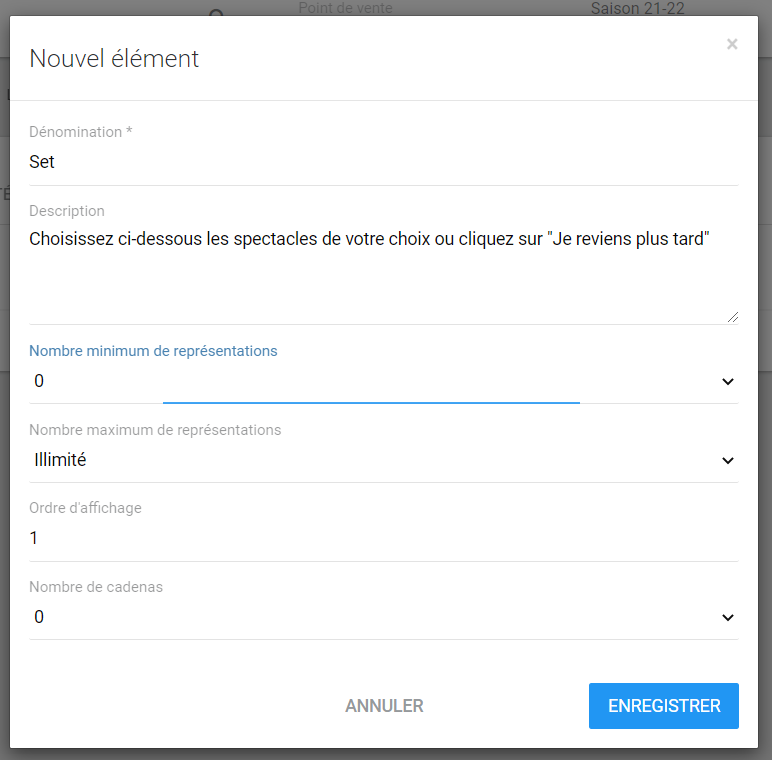Click the "Nombre maximum de représentations" label
This screenshot has height=760, width=772.
click(155, 430)
